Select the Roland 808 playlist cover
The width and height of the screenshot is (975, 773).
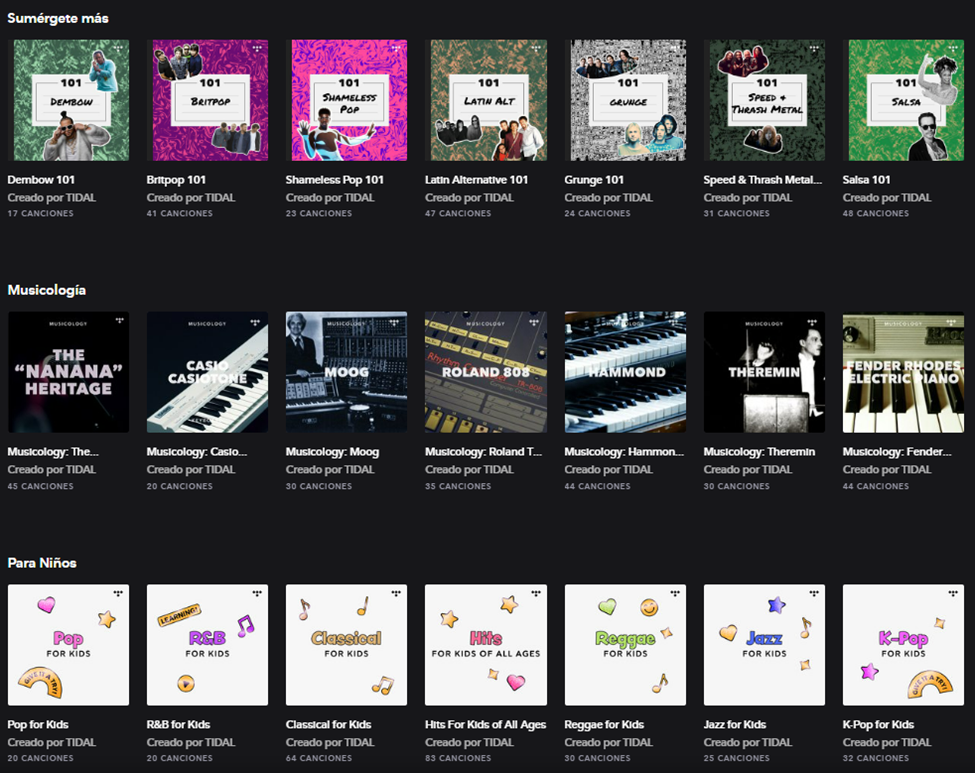486,372
